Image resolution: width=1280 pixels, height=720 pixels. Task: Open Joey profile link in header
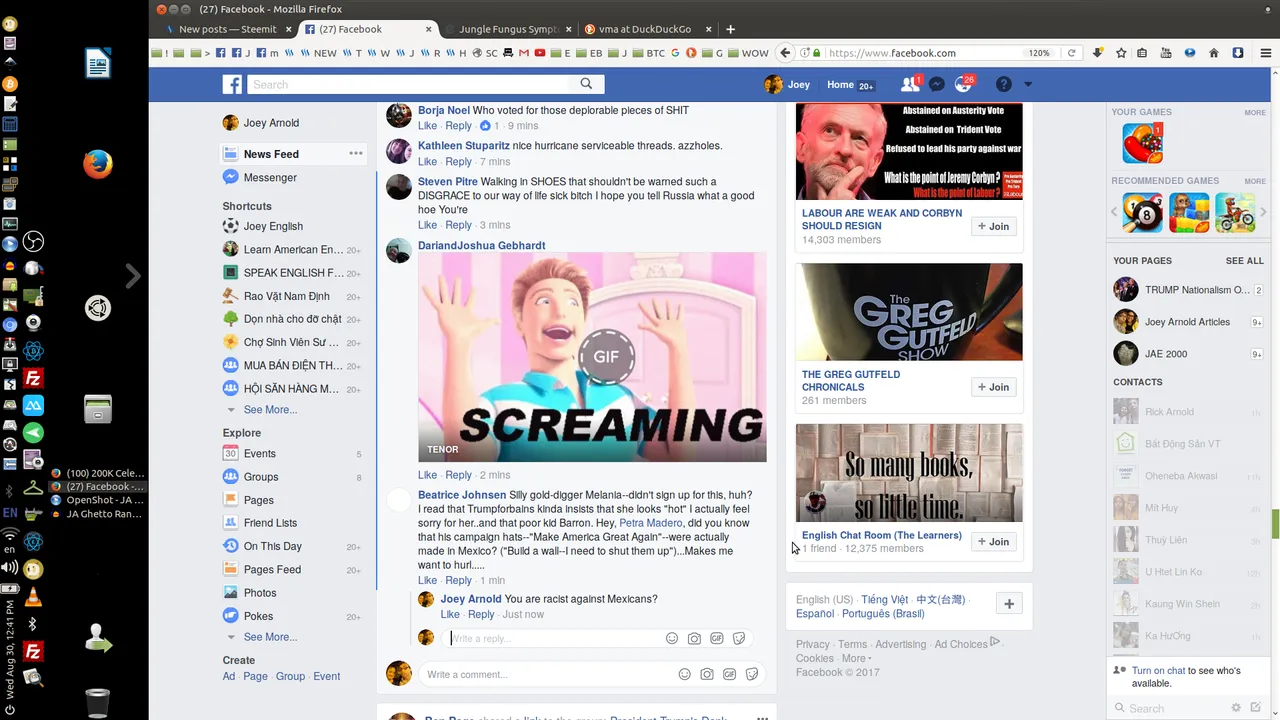tap(787, 85)
